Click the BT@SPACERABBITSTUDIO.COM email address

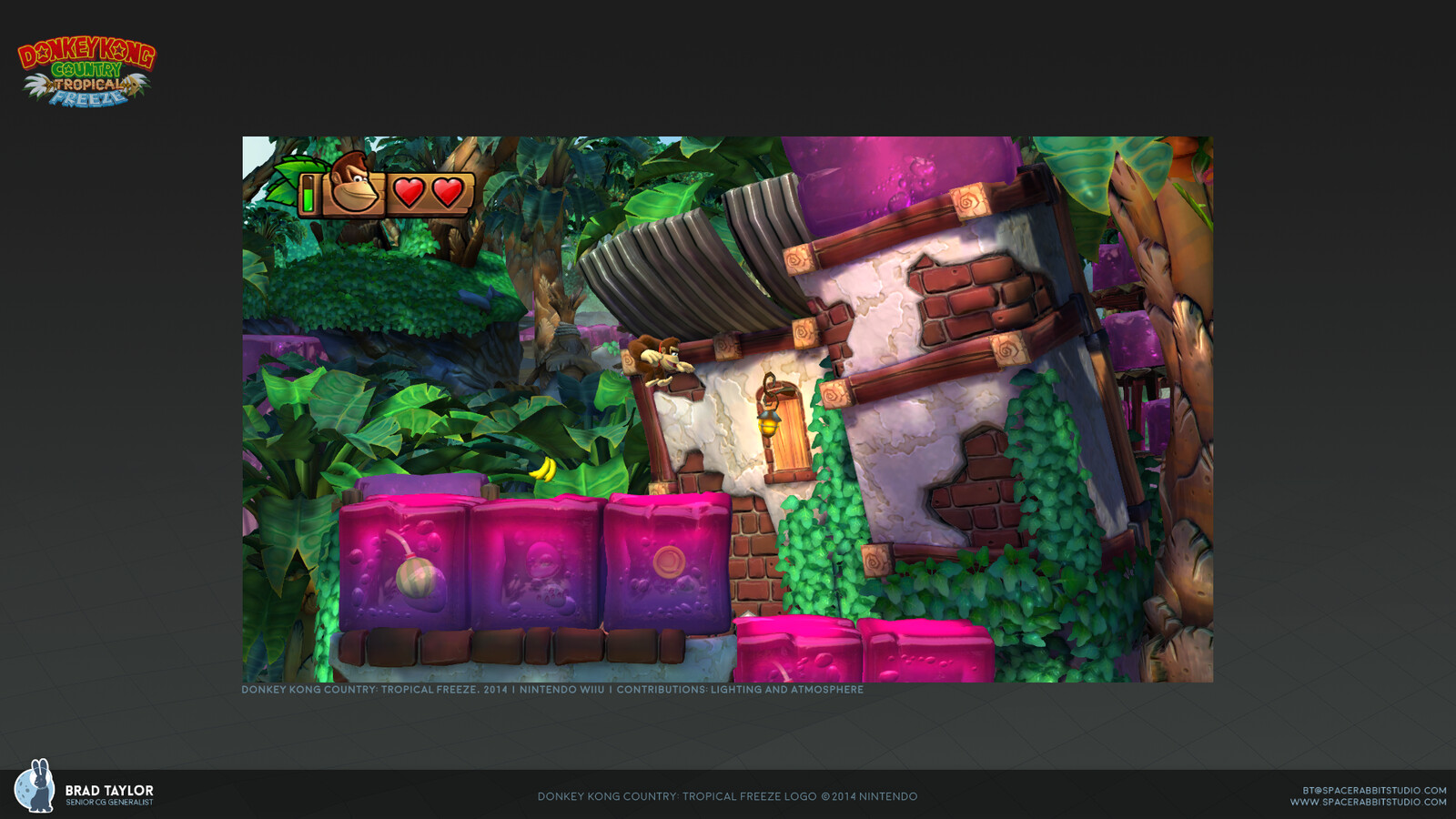click(x=1374, y=791)
